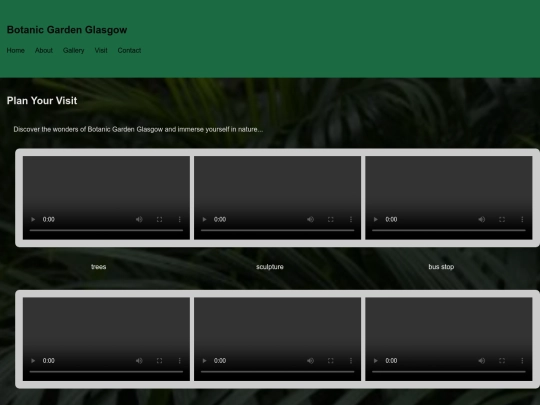Mute the sculpture video
The height and width of the screenshot is (405, 540).
coord(310,219)
